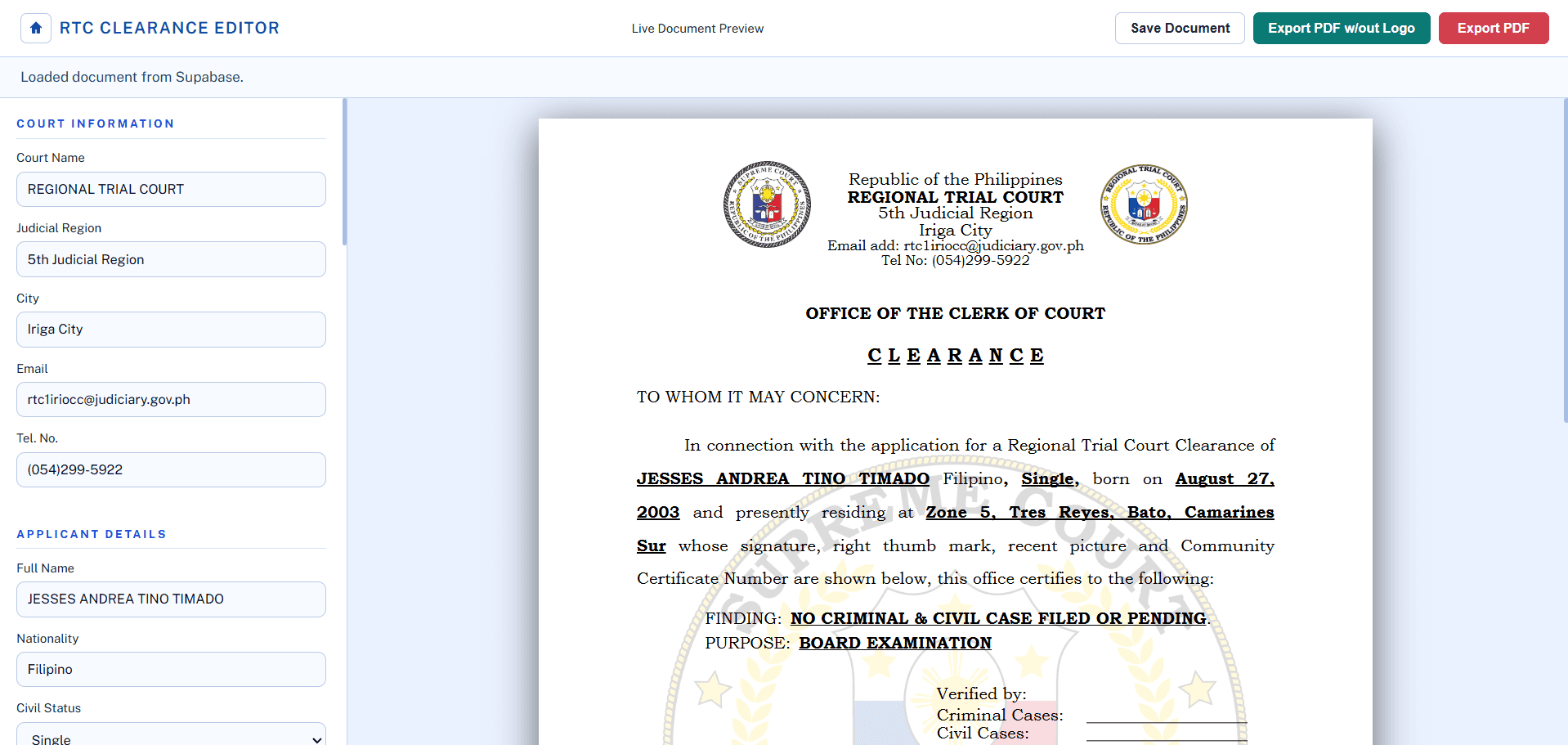
Task: Click the RTC CLEARANCE EDITOR title
Action: (x=169, y=28)
